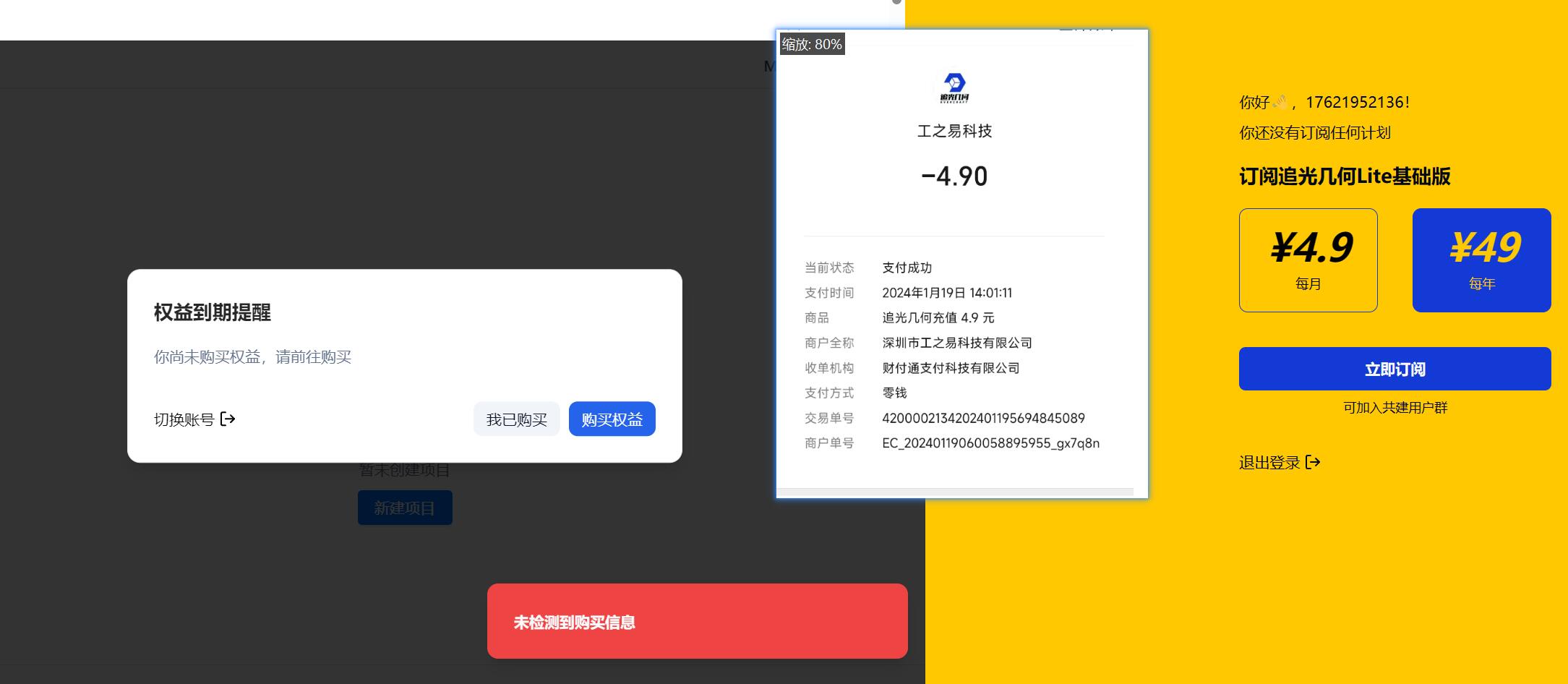
Task: Click the 我已购买 button
Action: coord(516,419)
